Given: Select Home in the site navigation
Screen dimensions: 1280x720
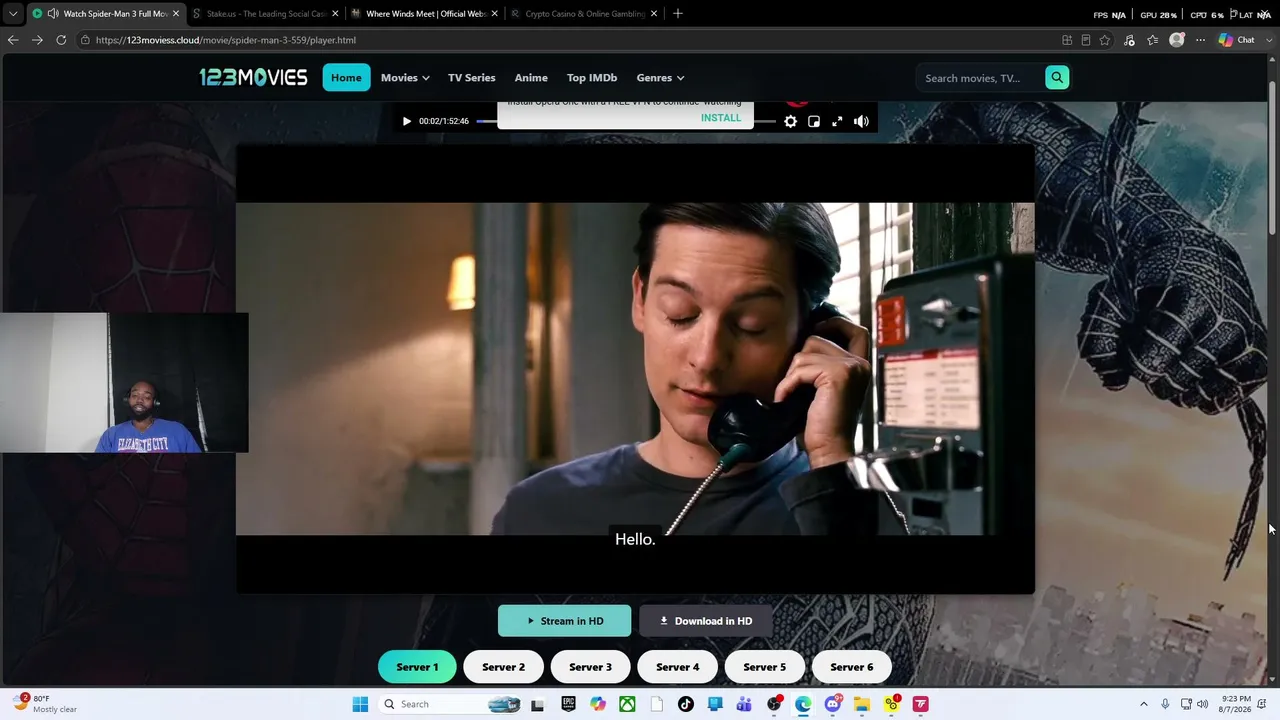Looking at the screenshot, I should [346, 78].
